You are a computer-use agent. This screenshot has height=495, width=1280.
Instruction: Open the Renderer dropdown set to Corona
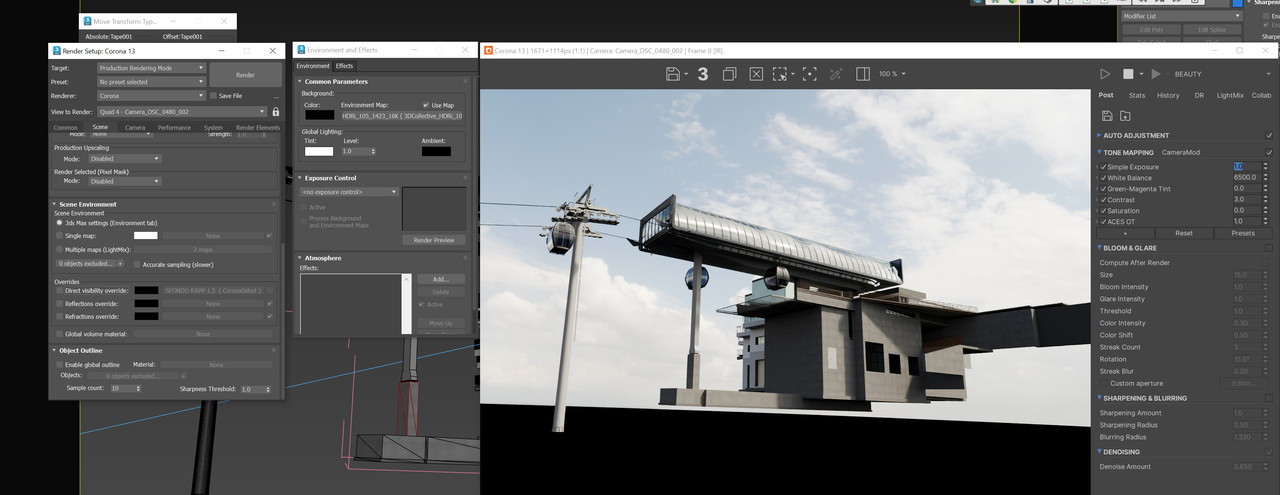[x=151, y=96]
